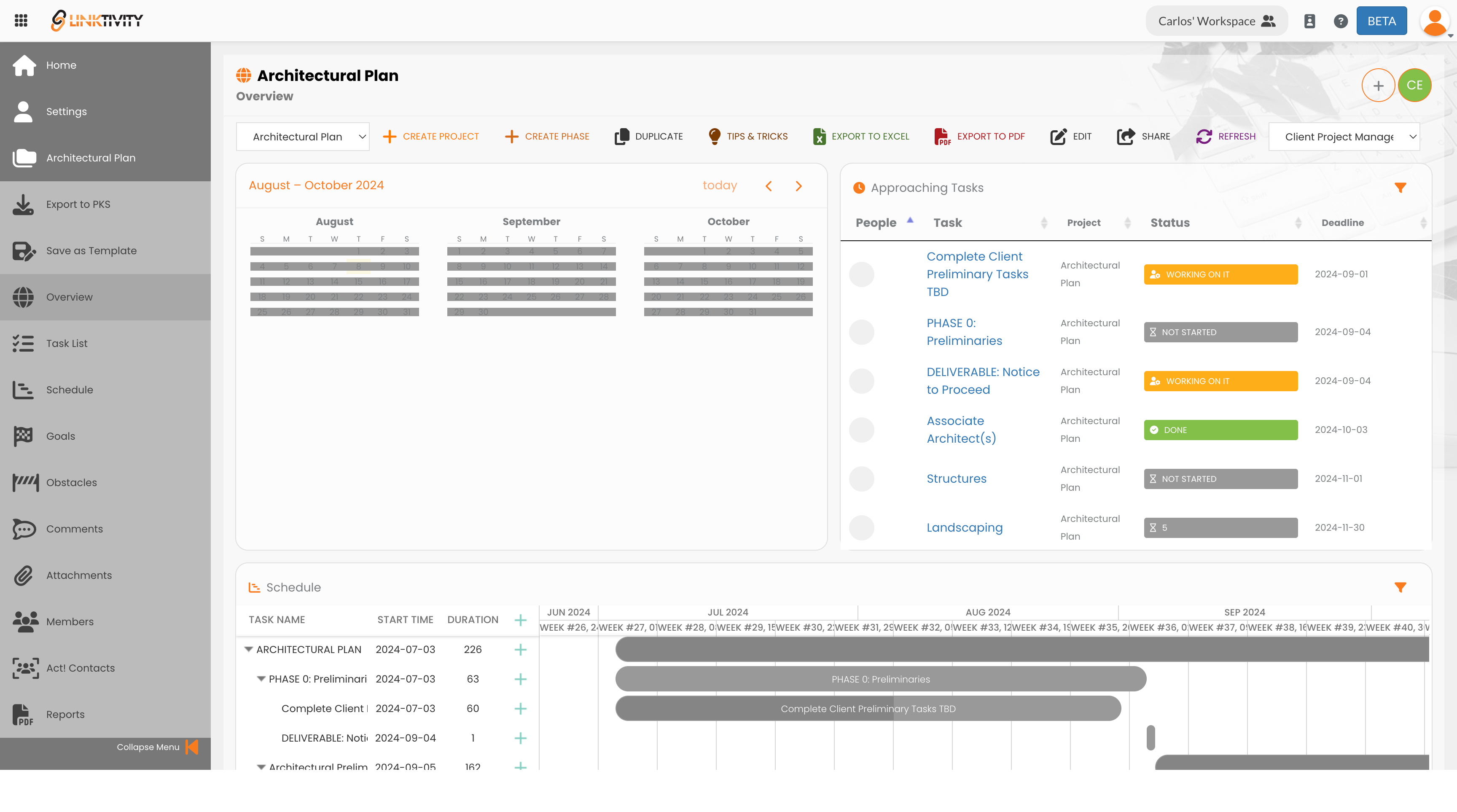Go to Home in sidebar
This screenshot has height=812, width=1457.
[105, 65]
